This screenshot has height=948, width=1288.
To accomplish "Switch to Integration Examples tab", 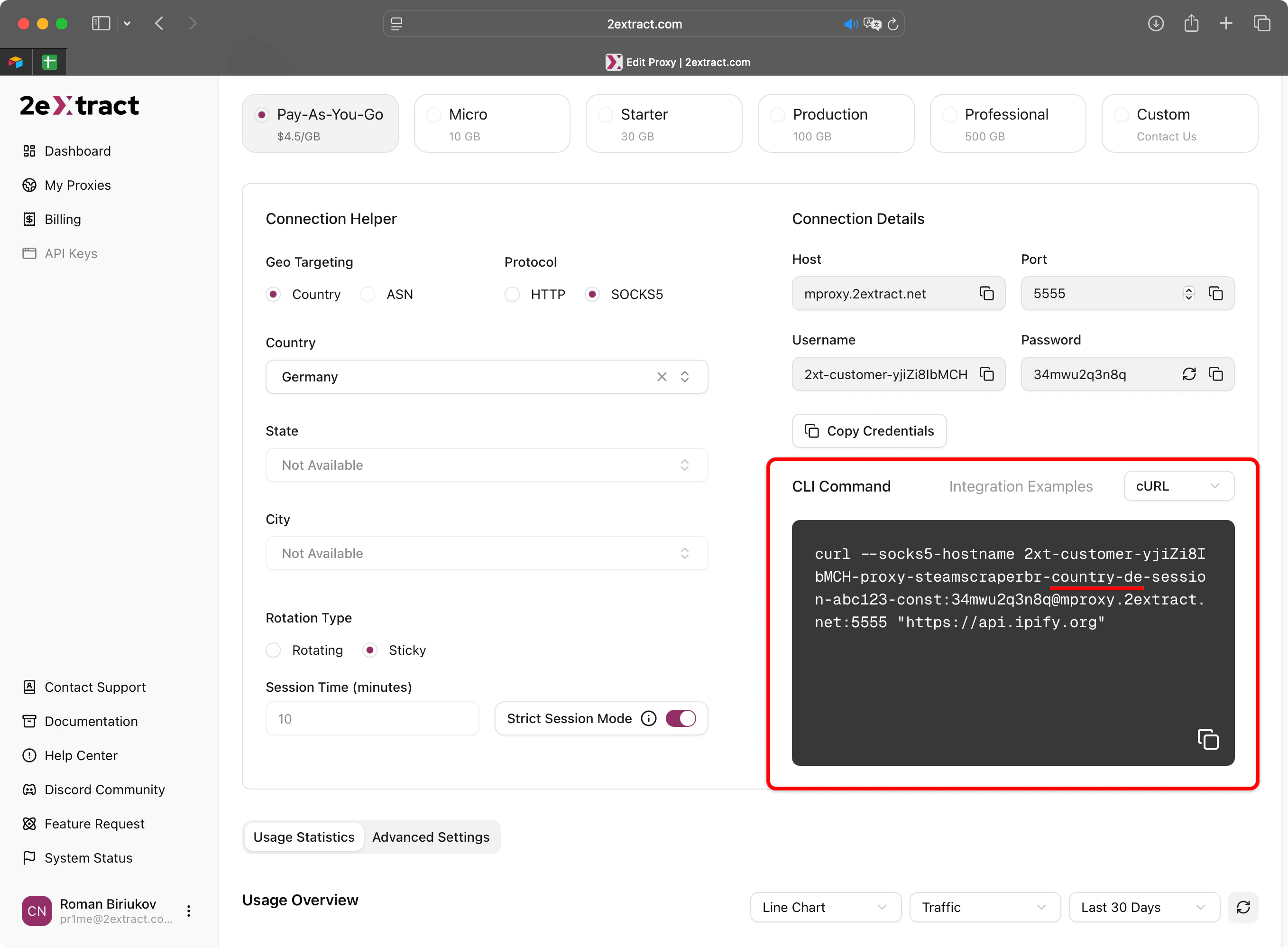I will click(x=1020, y=487).
